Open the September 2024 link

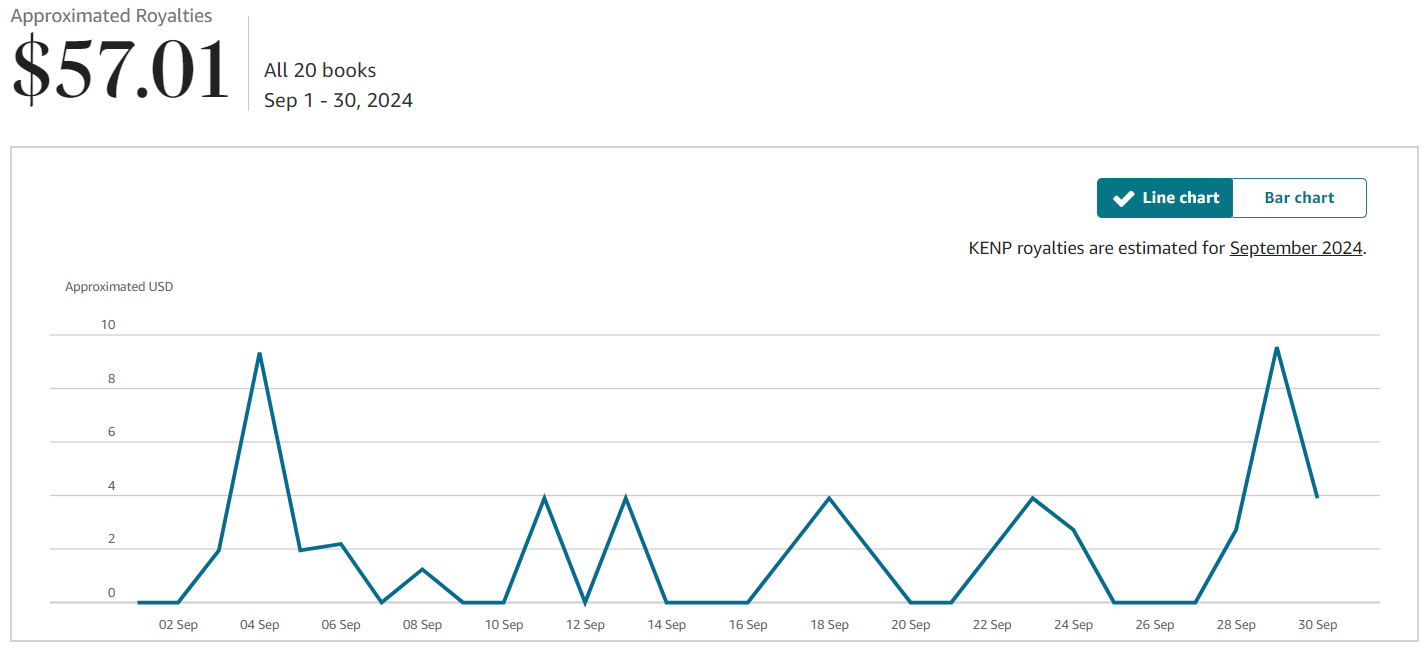(x=1296, y=248)
